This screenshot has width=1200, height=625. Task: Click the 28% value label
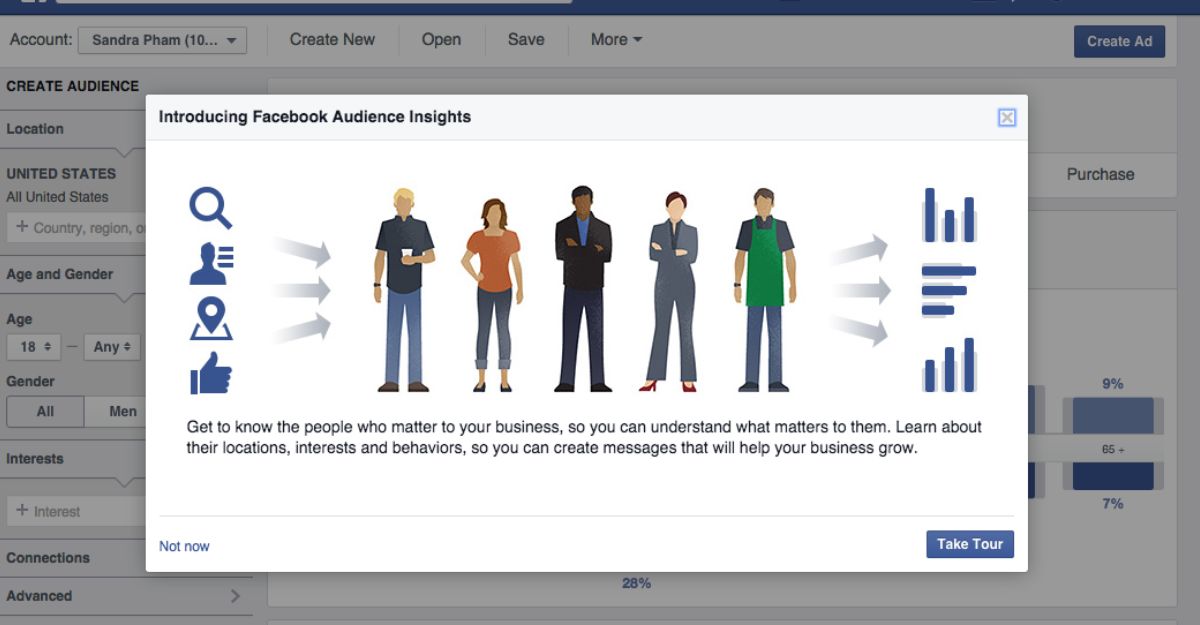[637, 583]
